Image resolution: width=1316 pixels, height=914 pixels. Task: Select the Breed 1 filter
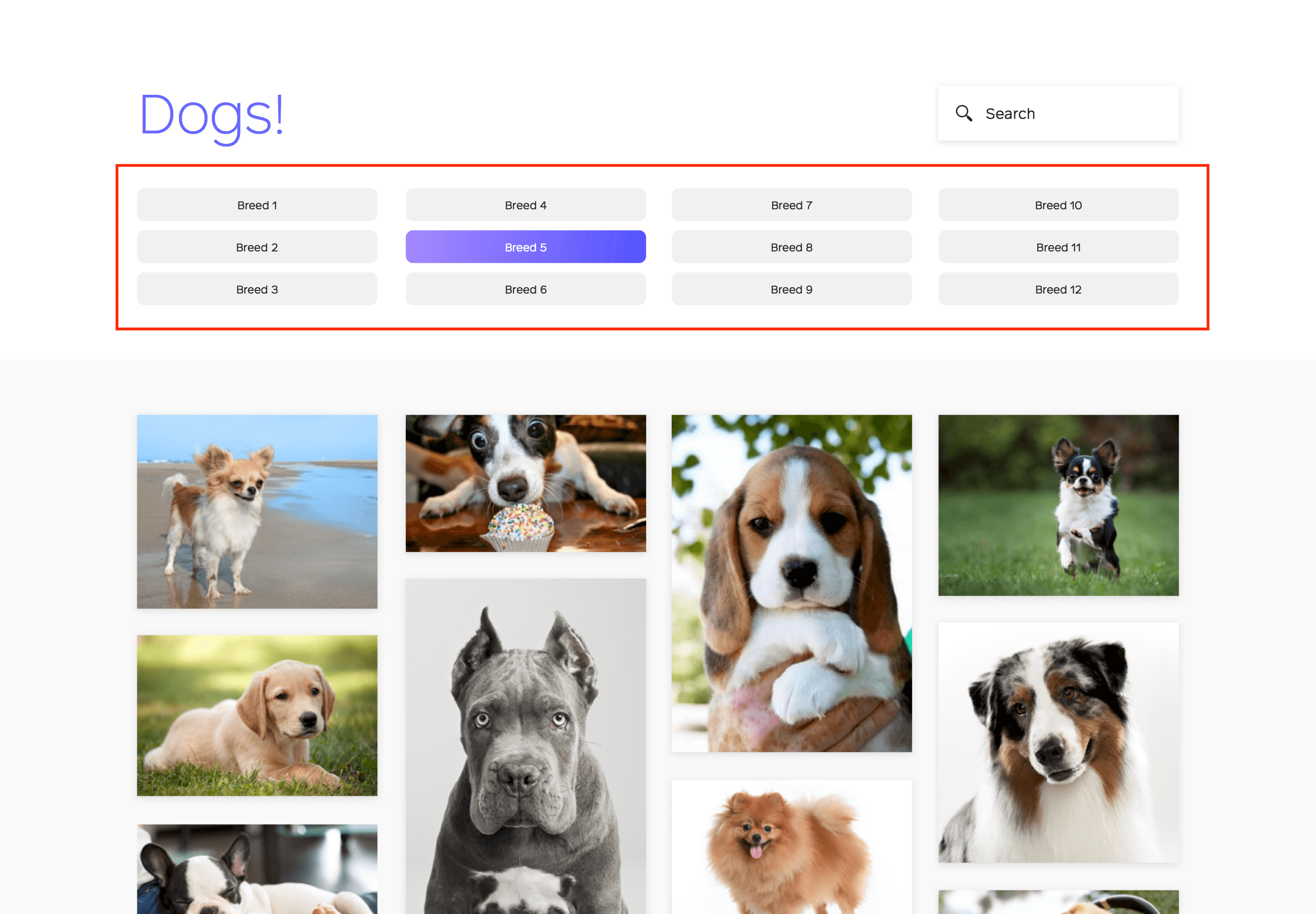coord(257,205)
